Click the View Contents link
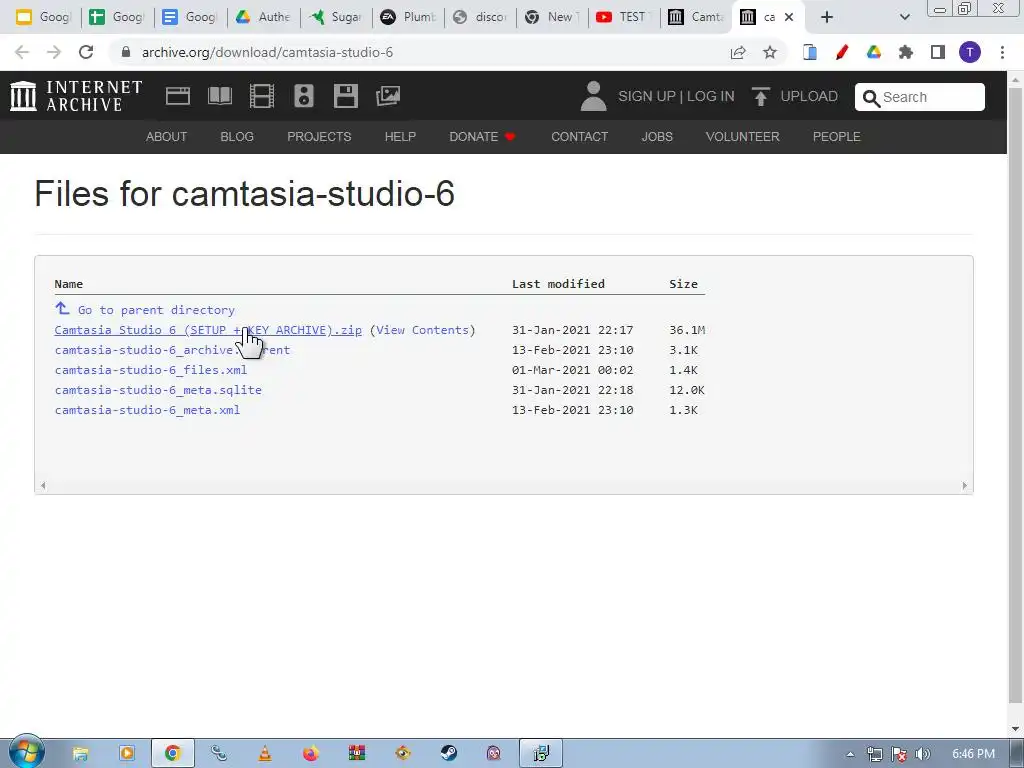This screenshot has height=768, width=1024. tap(422, 330)
